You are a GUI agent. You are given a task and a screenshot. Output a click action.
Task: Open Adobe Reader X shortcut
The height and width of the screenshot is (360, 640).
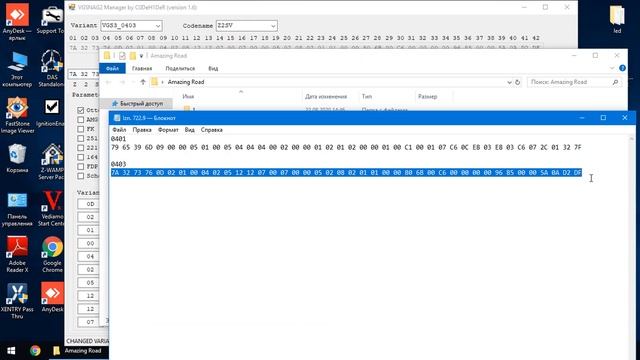[x=17, y=255]
